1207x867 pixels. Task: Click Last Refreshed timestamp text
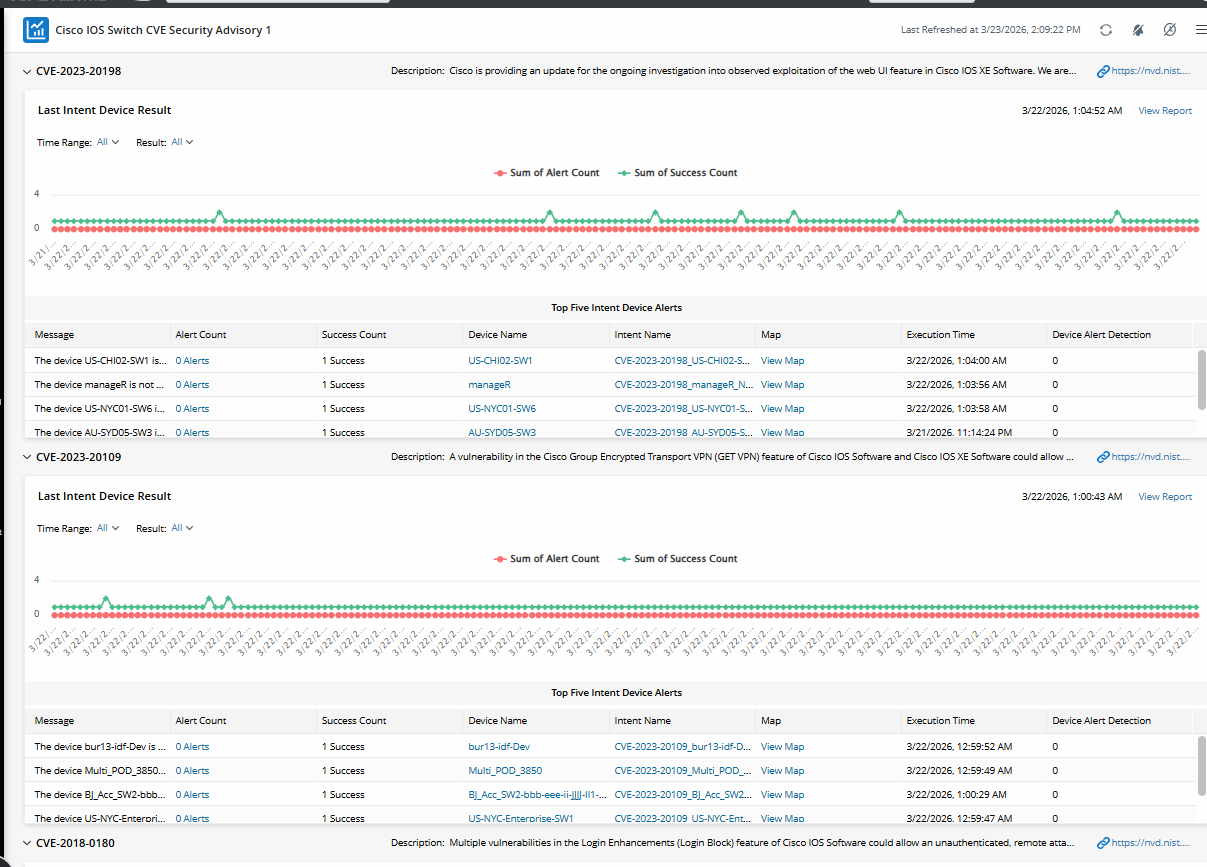990,30
